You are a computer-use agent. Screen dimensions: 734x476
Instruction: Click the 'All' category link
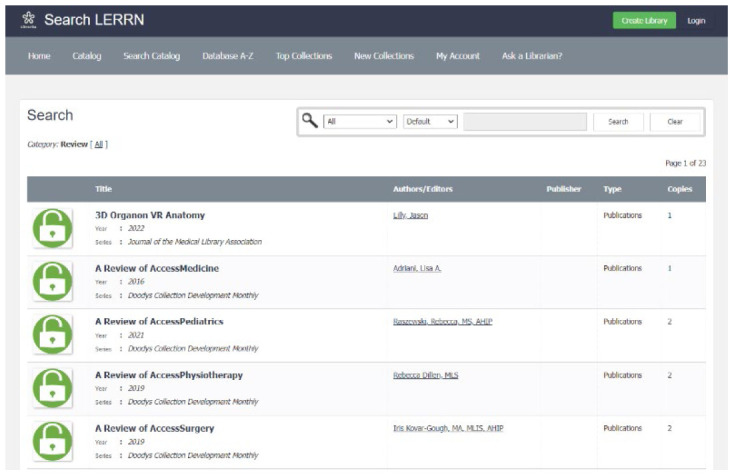[x=99, y=144]
